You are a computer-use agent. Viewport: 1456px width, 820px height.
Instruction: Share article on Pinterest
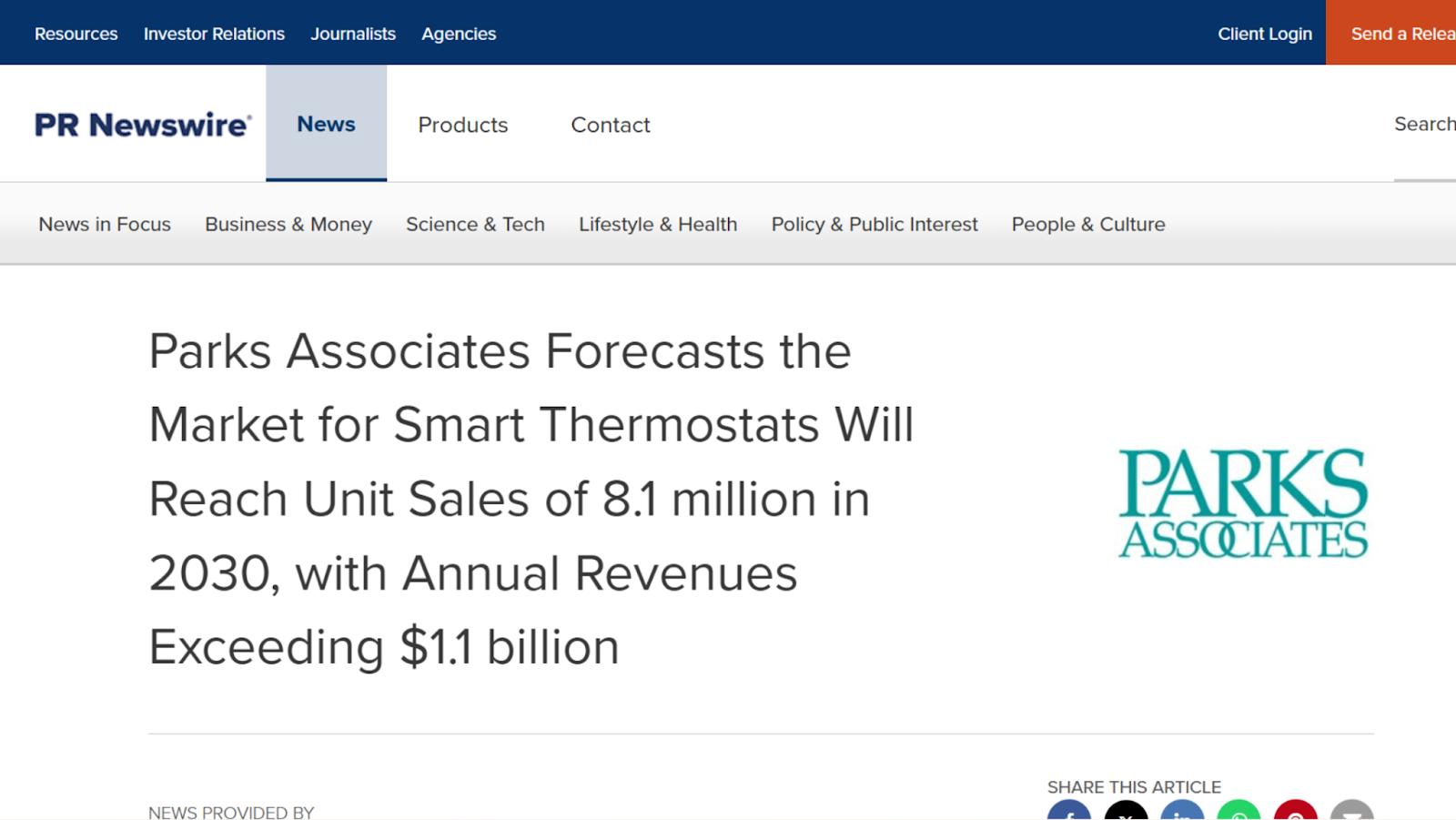pyautogui.click(x=1296, y=810)
